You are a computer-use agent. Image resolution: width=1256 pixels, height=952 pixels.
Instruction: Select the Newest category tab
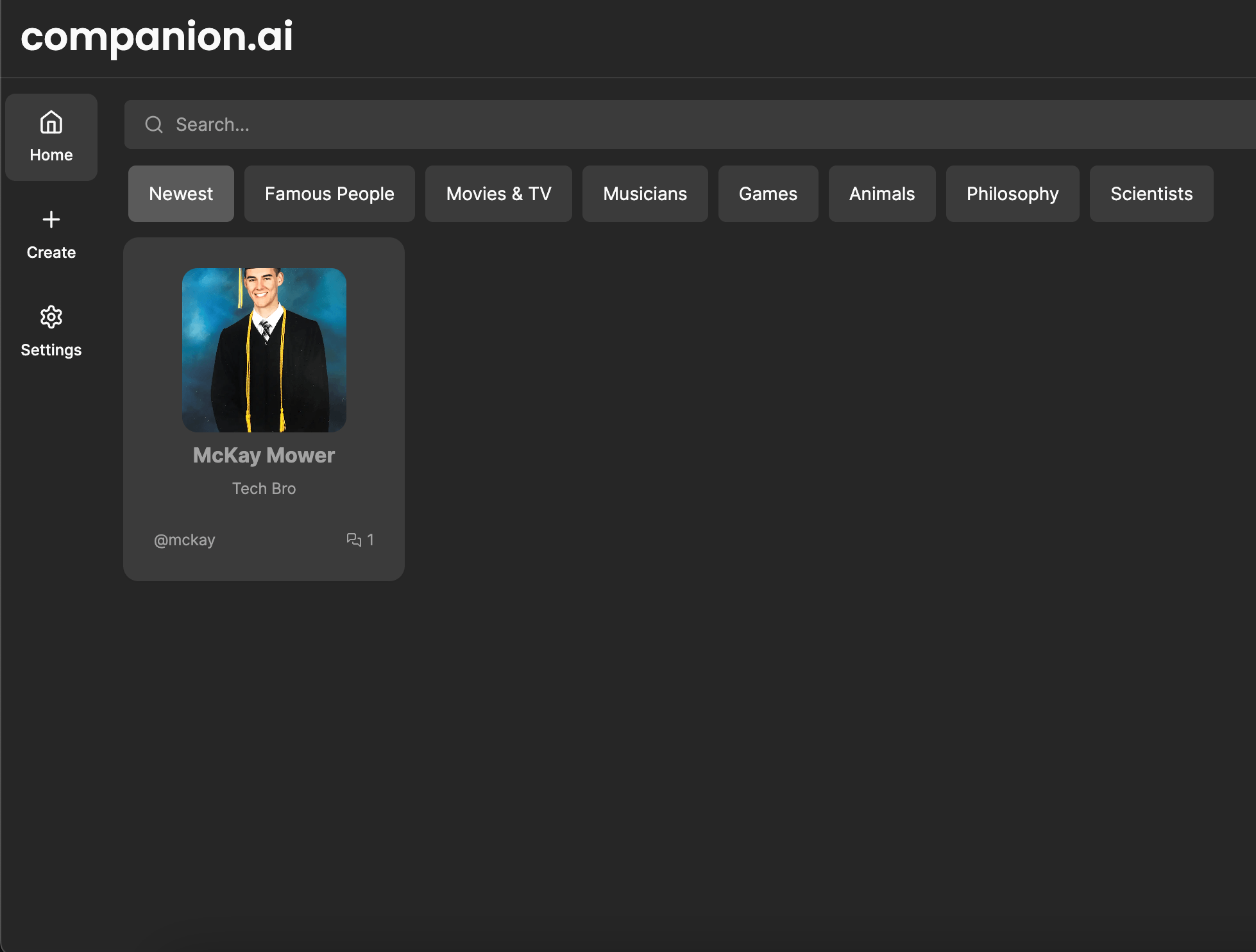point(181,194)
